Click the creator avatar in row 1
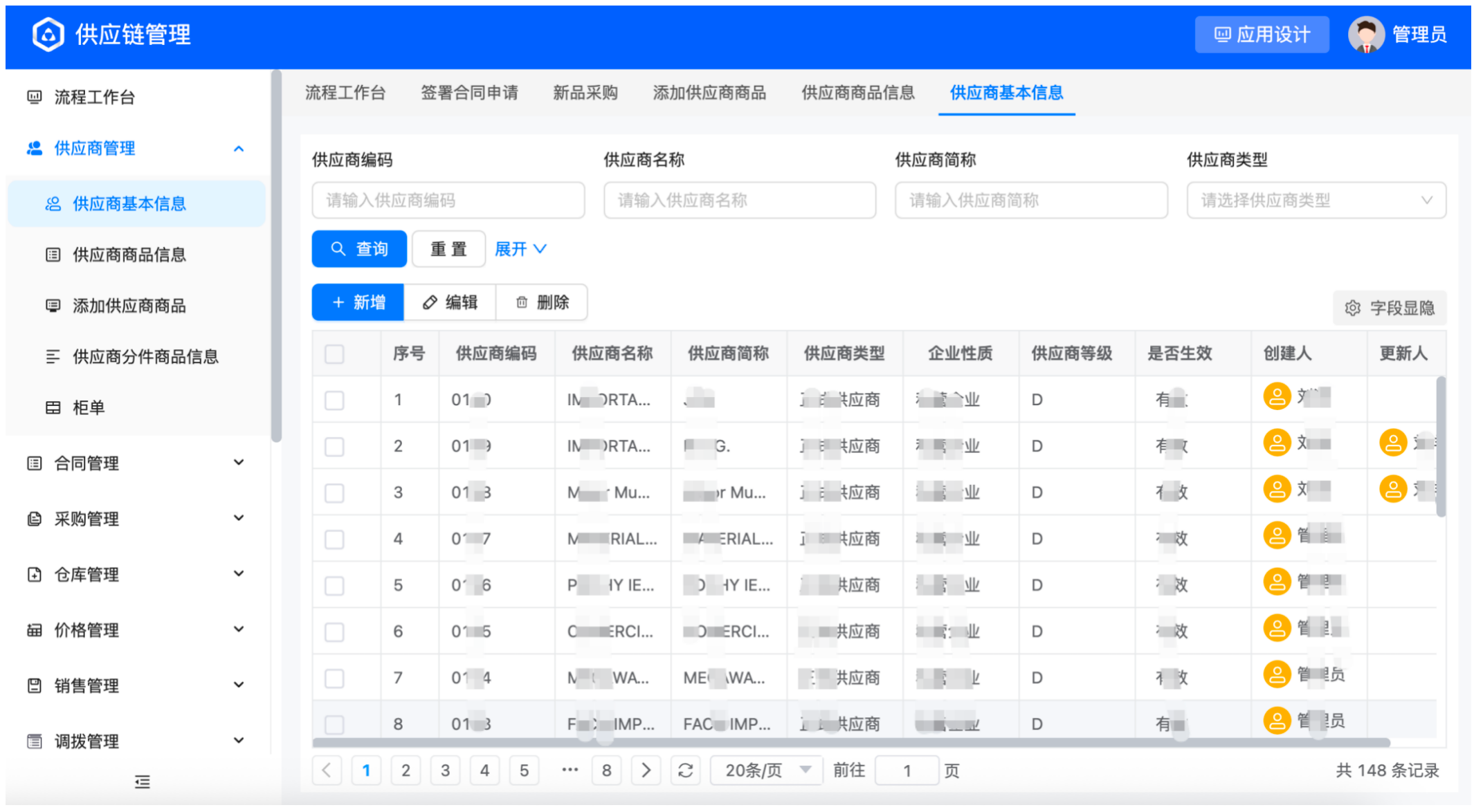 pyautogui.click(x=1277, y=397)
